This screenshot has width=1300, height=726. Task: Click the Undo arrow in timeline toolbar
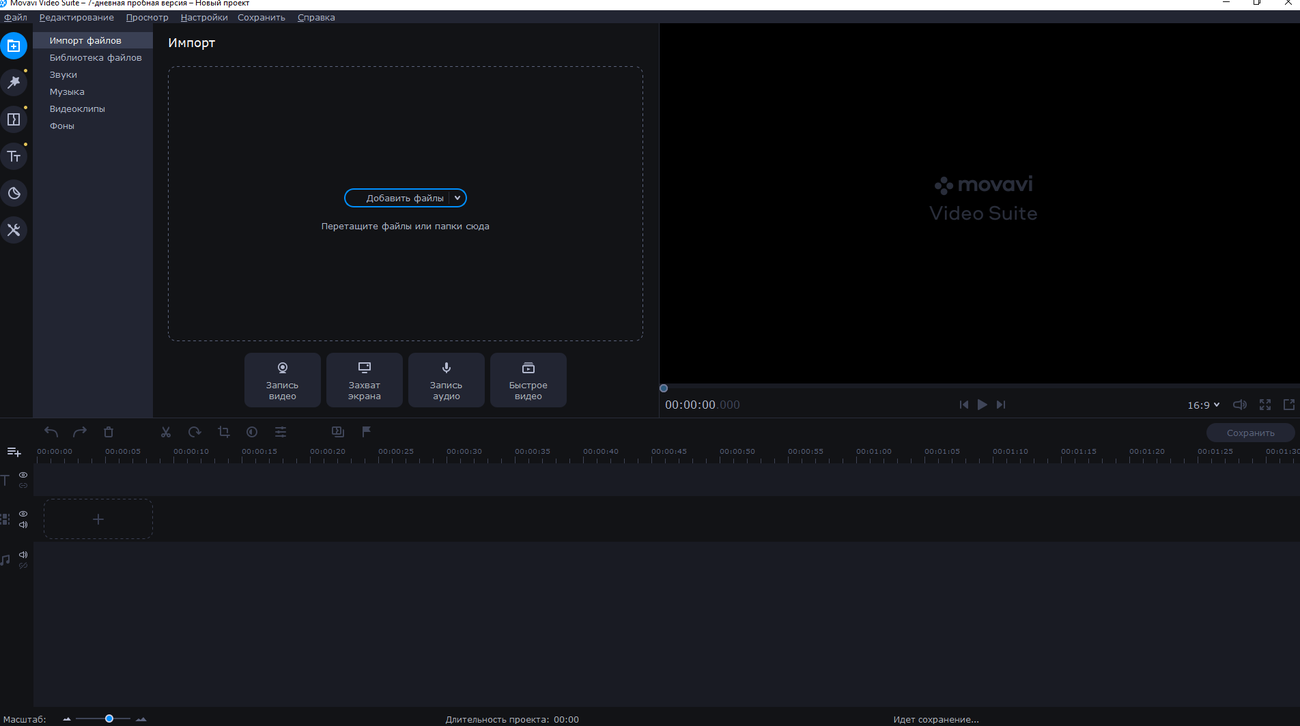click(x=51, y=432)
